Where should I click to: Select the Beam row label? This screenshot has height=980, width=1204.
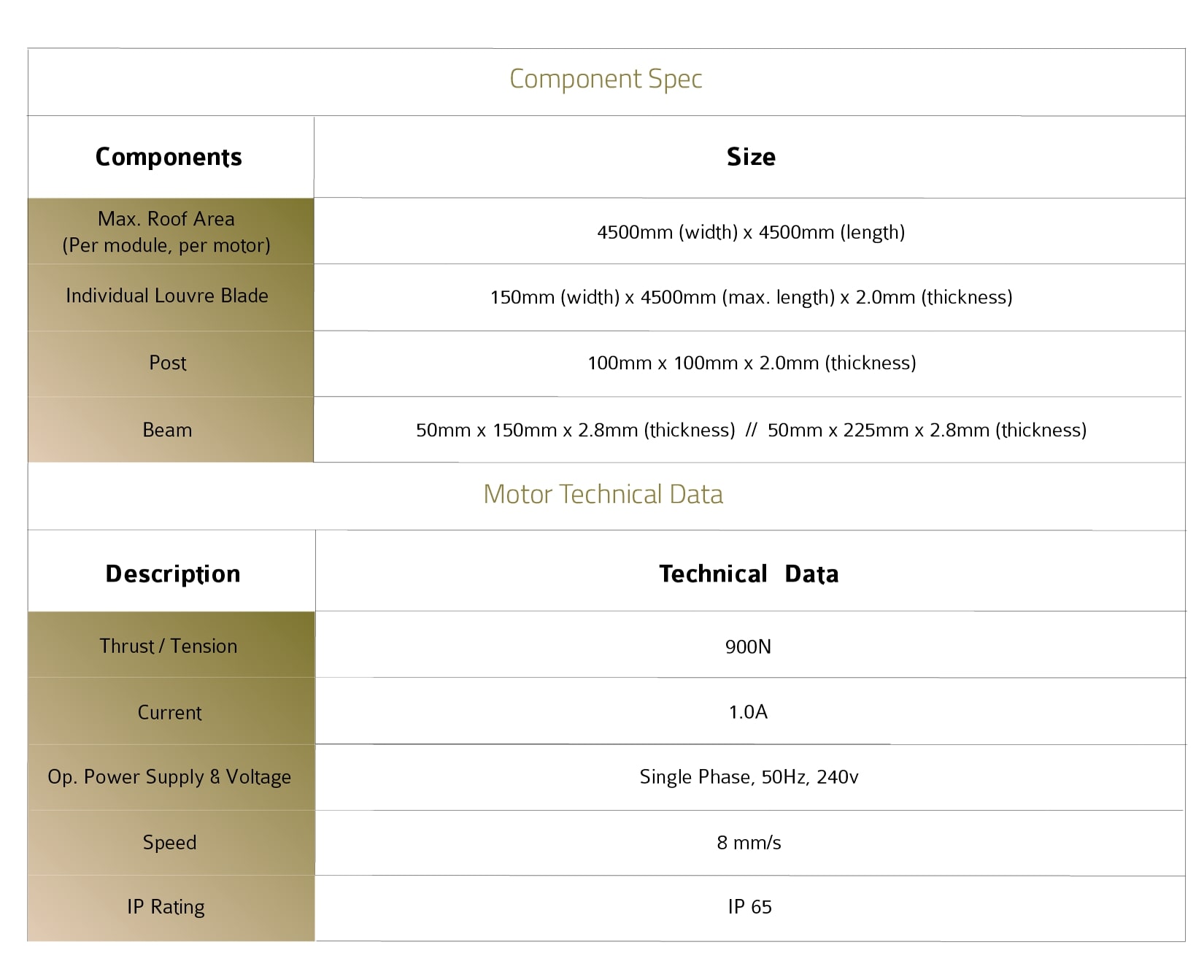click(167, 430)
